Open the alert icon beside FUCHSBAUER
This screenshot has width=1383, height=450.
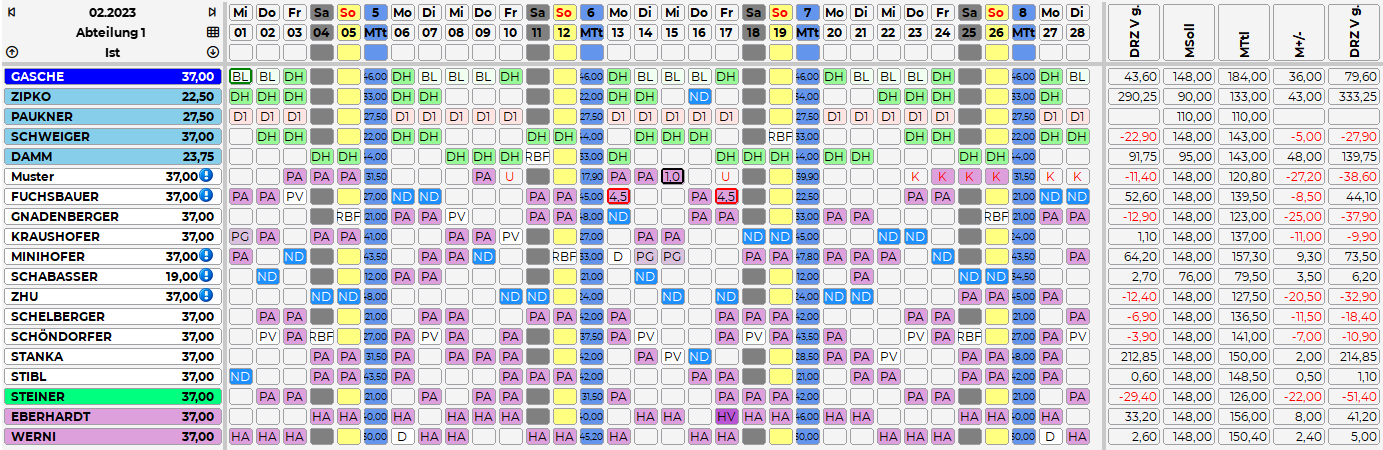click(206, 196)
